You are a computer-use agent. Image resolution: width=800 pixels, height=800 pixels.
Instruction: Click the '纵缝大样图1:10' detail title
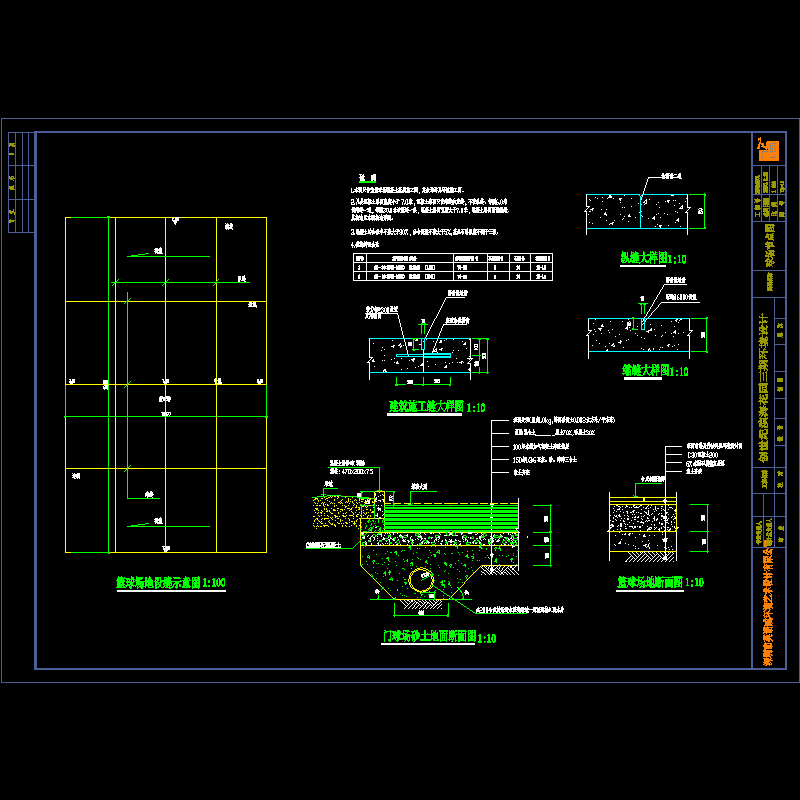(653, 258)
